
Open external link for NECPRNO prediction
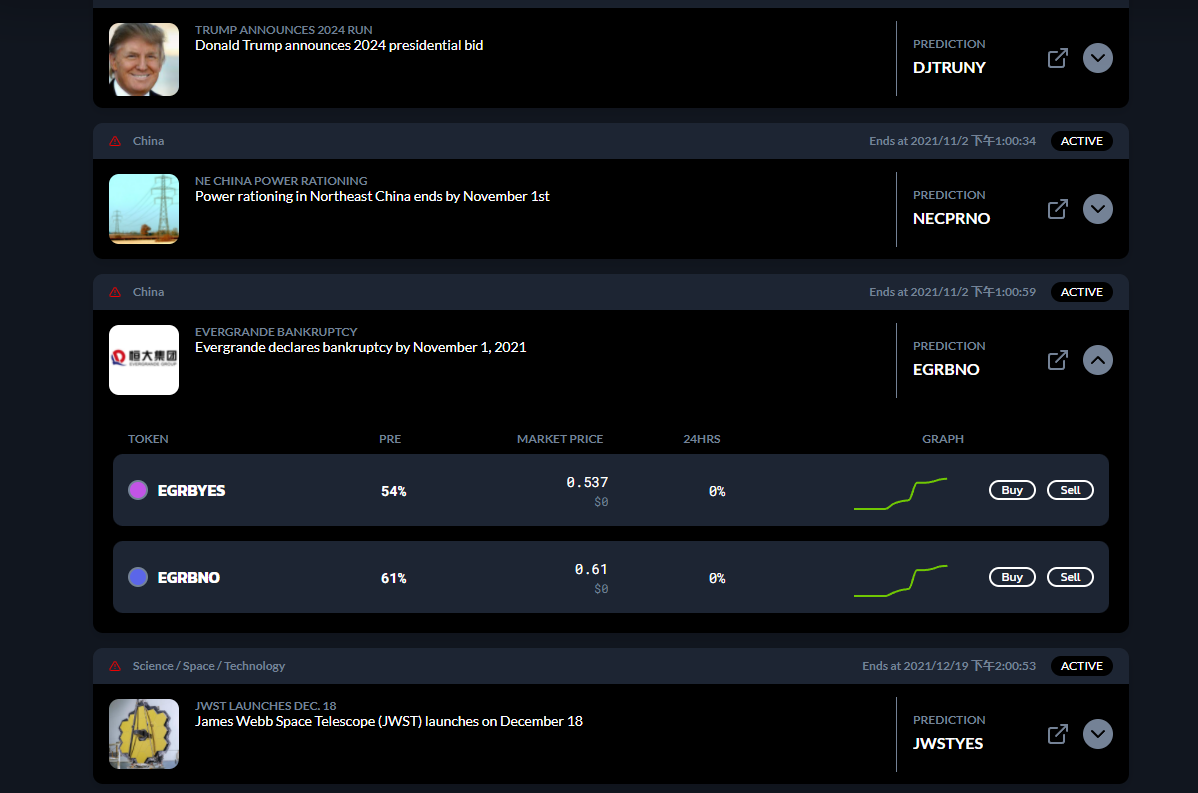point(1057,209)
